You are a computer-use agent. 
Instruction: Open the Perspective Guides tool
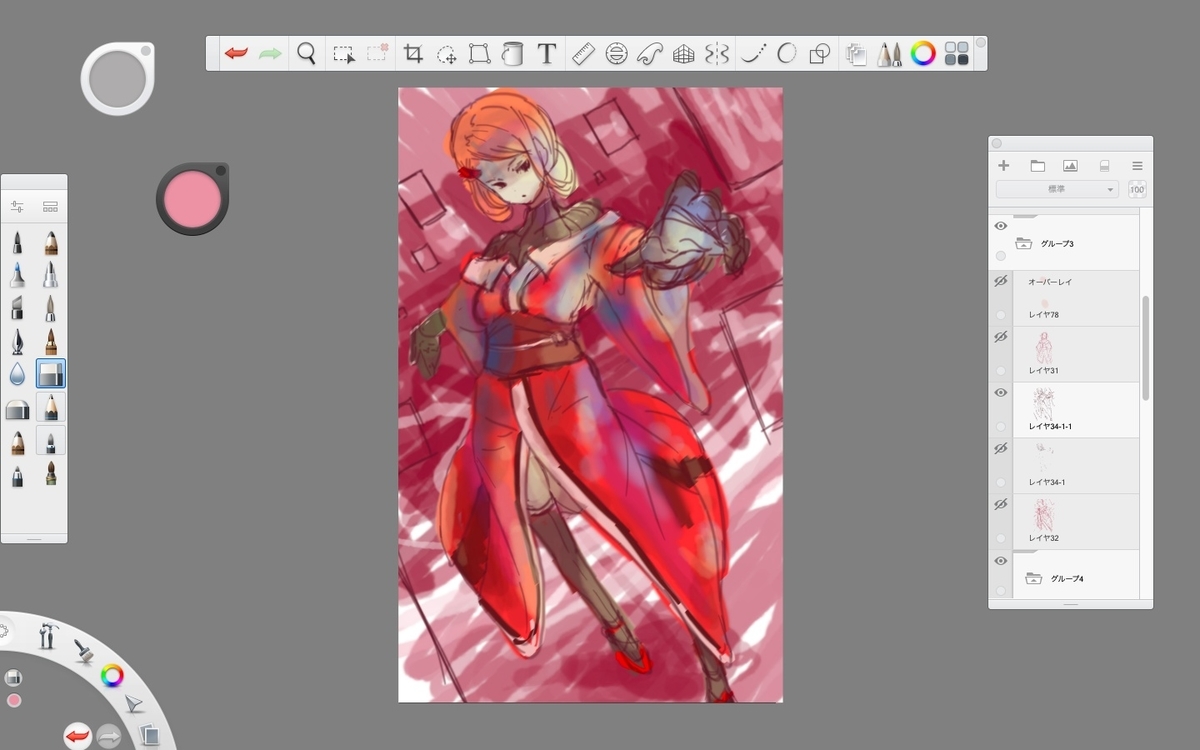[x=683, y=54]
